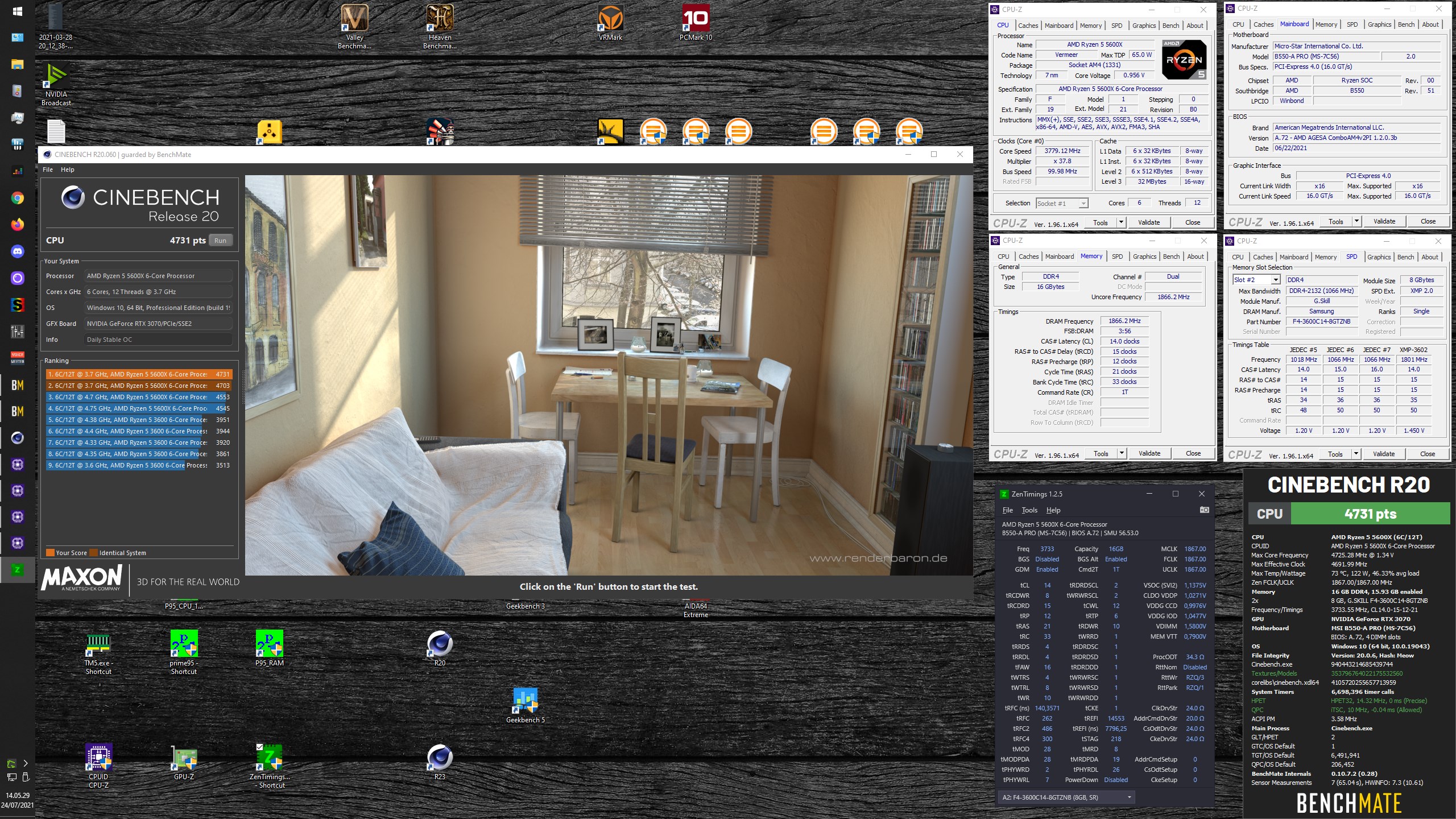Open Google Chrome from the taskbar
The height and width of the screenshot is (819, 1456).
[x=17, y=198]
